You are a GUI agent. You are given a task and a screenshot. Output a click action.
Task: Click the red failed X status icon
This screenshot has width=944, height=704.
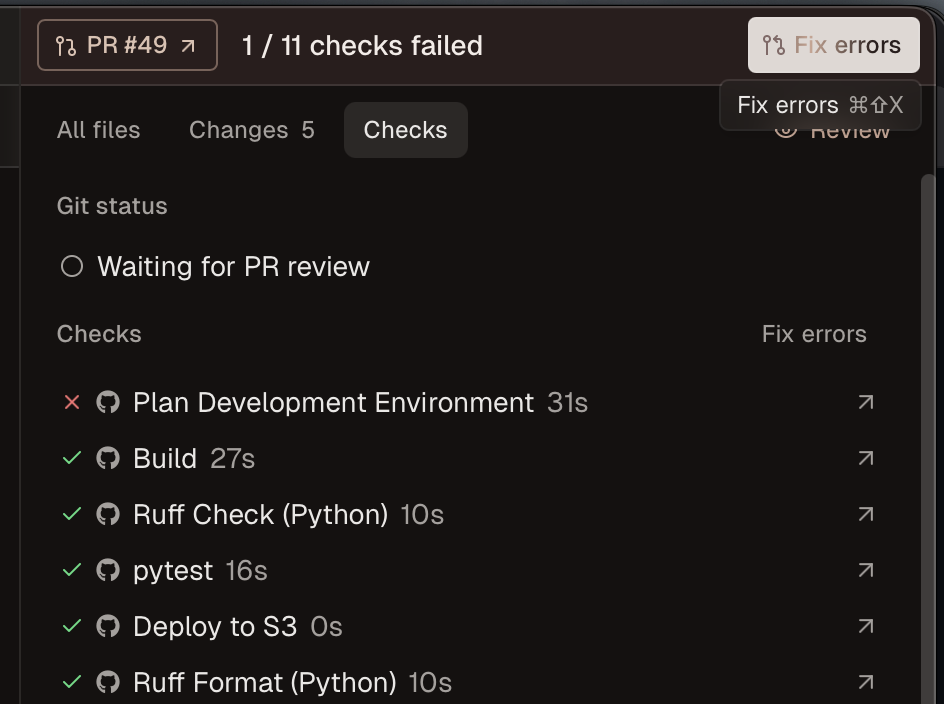[x=71, y=402]
